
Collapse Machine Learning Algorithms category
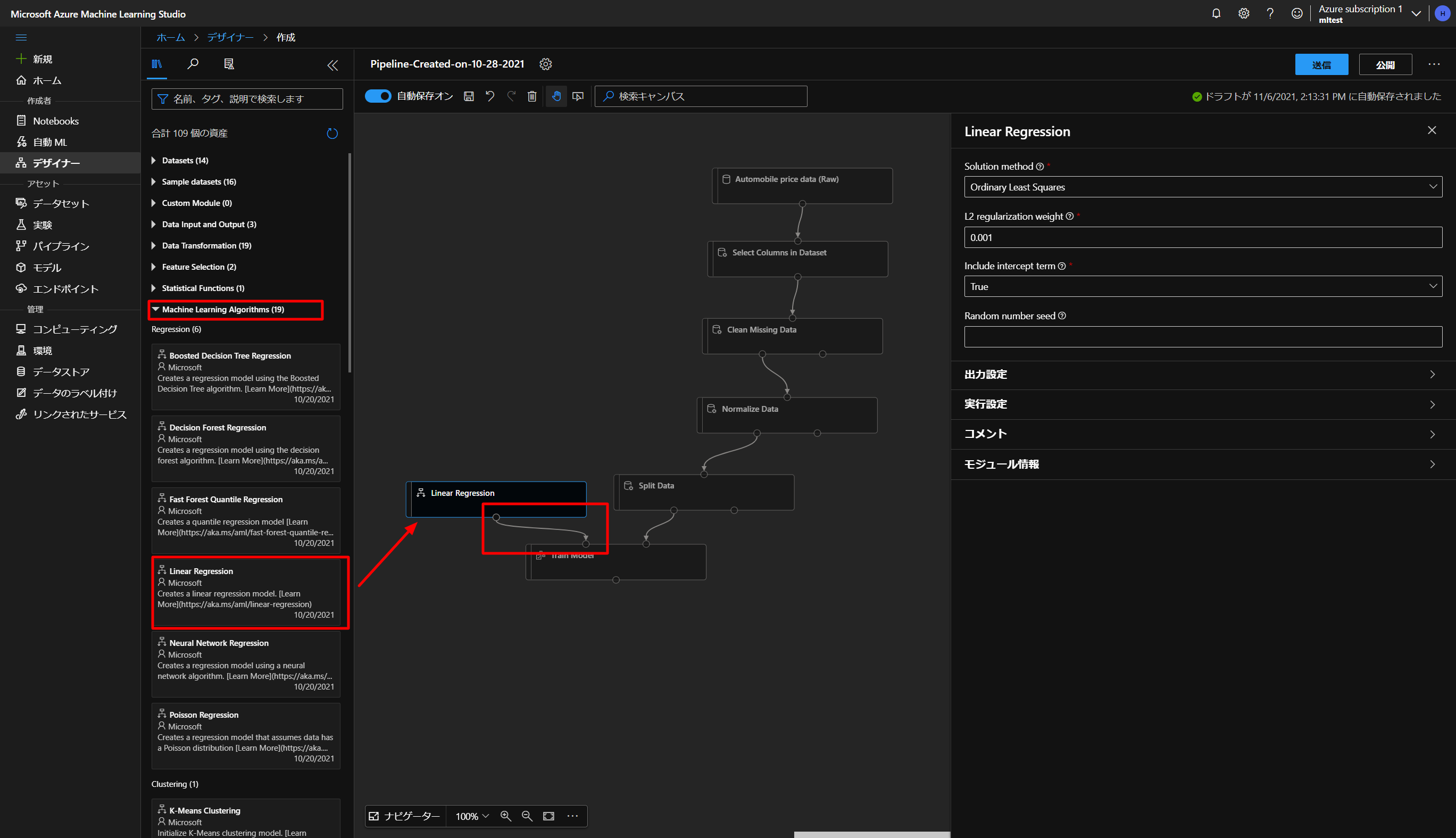(x=222, y=310)
